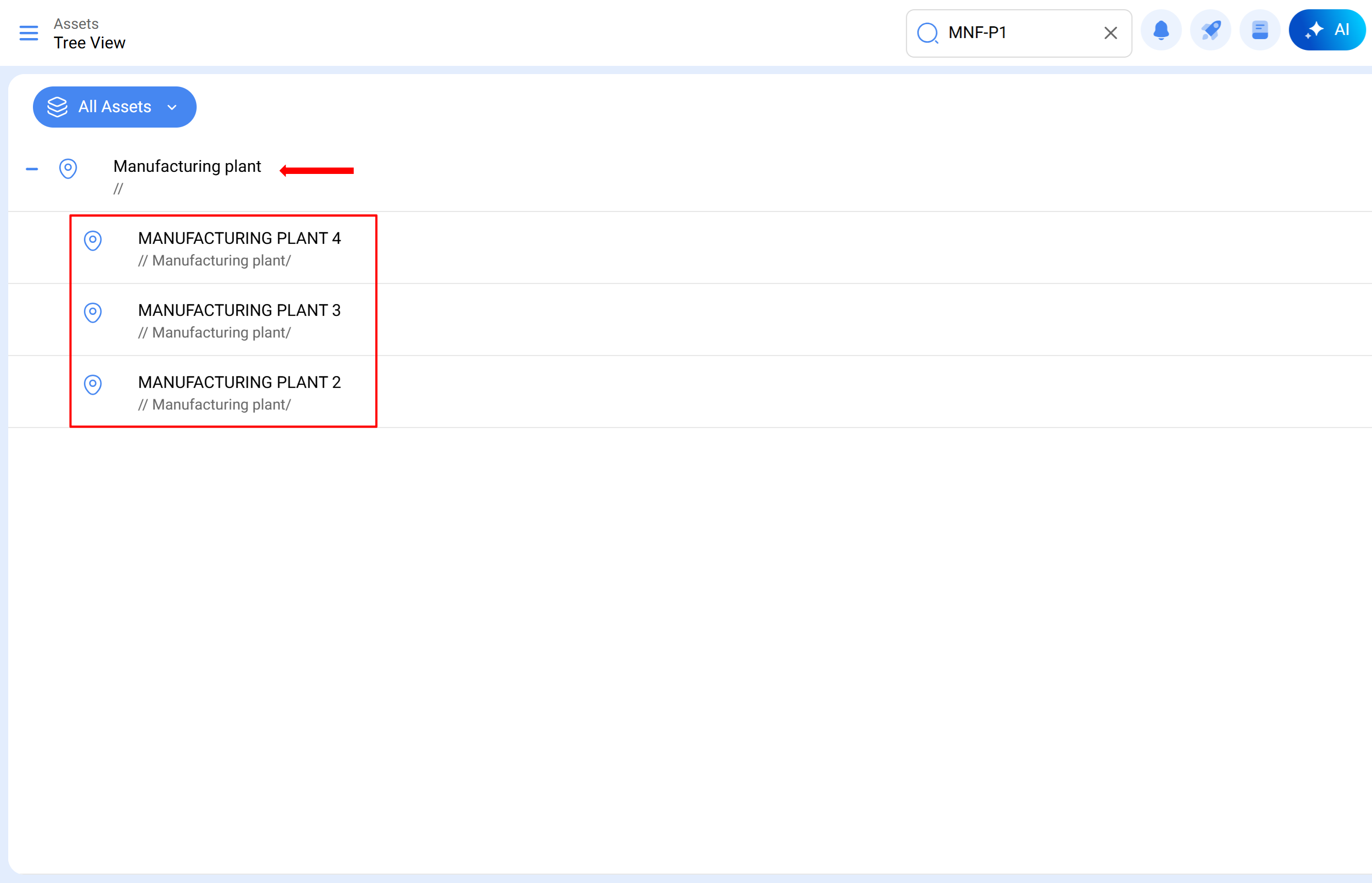This screenshot has height=883, width=1372.
Task: Click the All Assets dropdown chevron
Action: (x=171, y=108)
